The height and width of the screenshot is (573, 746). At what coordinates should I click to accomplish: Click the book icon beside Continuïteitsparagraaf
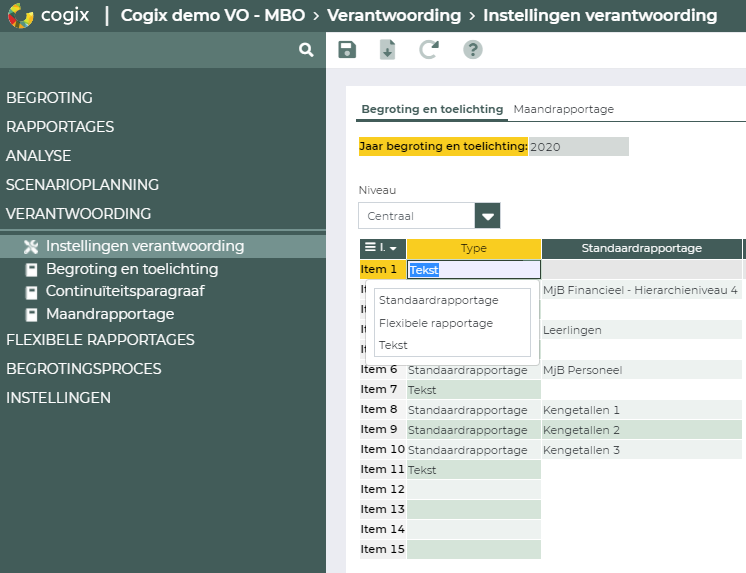[x=31, y=292]
